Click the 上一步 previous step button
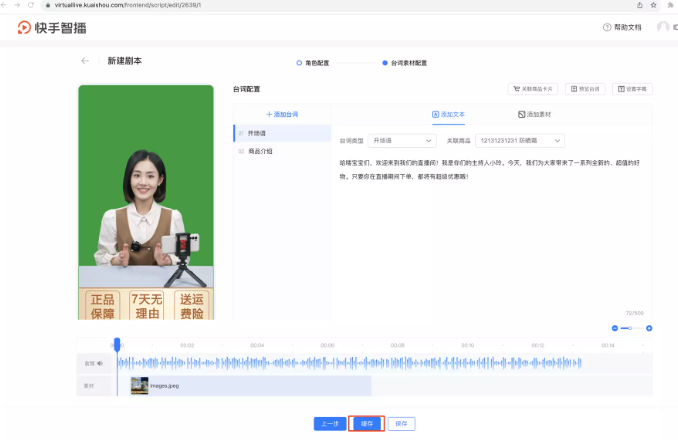The width and height of the screenshot is (678, 442). pyautogui.click(x=330, y=424)
